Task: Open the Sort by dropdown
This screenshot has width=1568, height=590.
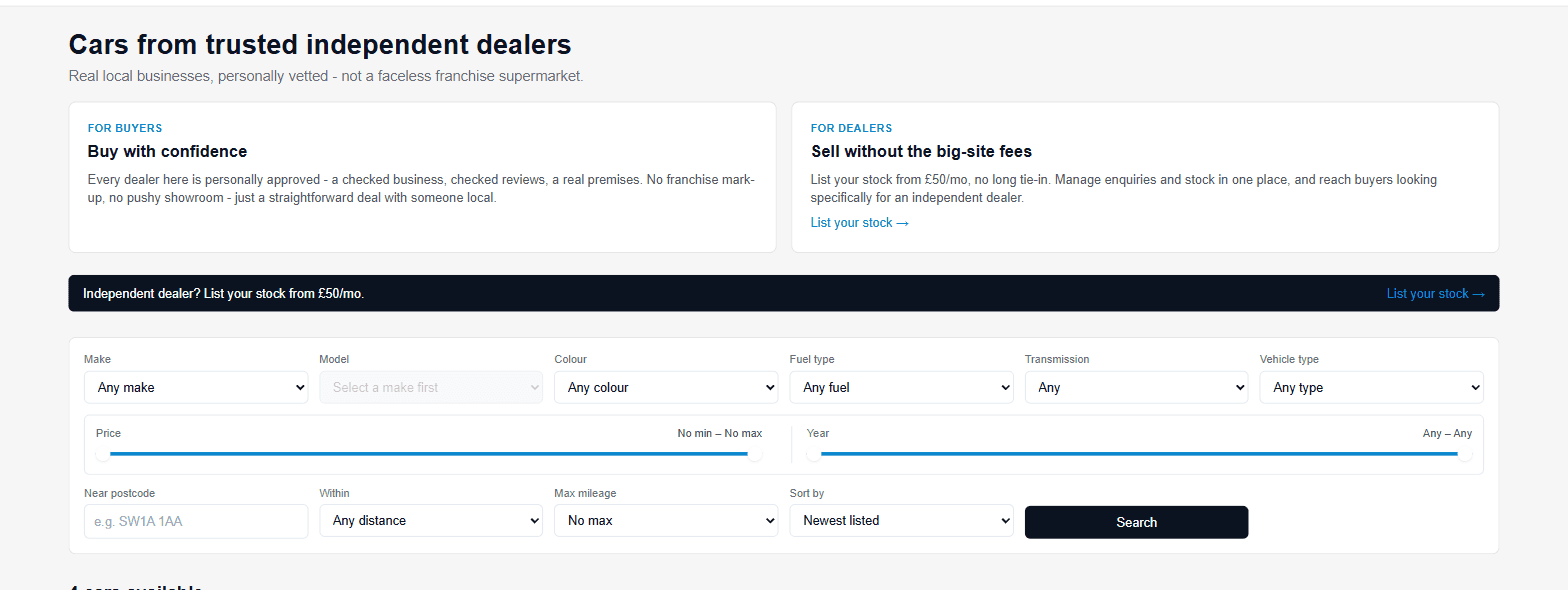Action: (x=901, y=520)
